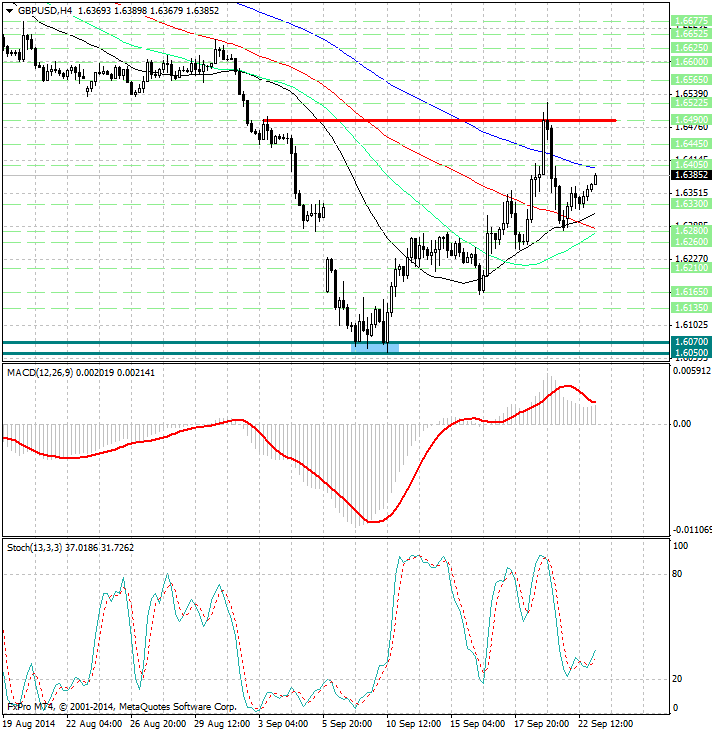Image resolution: width=712 pixels, height=732 pixels.
Task: Click the 5 Sep 20:00 time label
Action: 347,724
